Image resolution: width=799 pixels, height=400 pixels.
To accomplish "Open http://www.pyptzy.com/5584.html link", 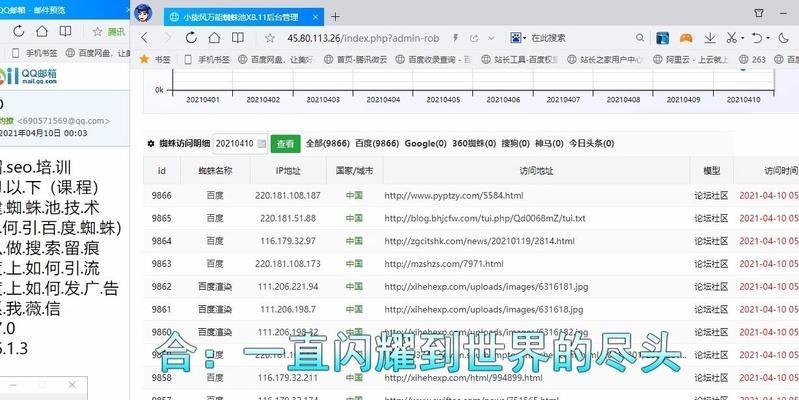I will [454, 196].
